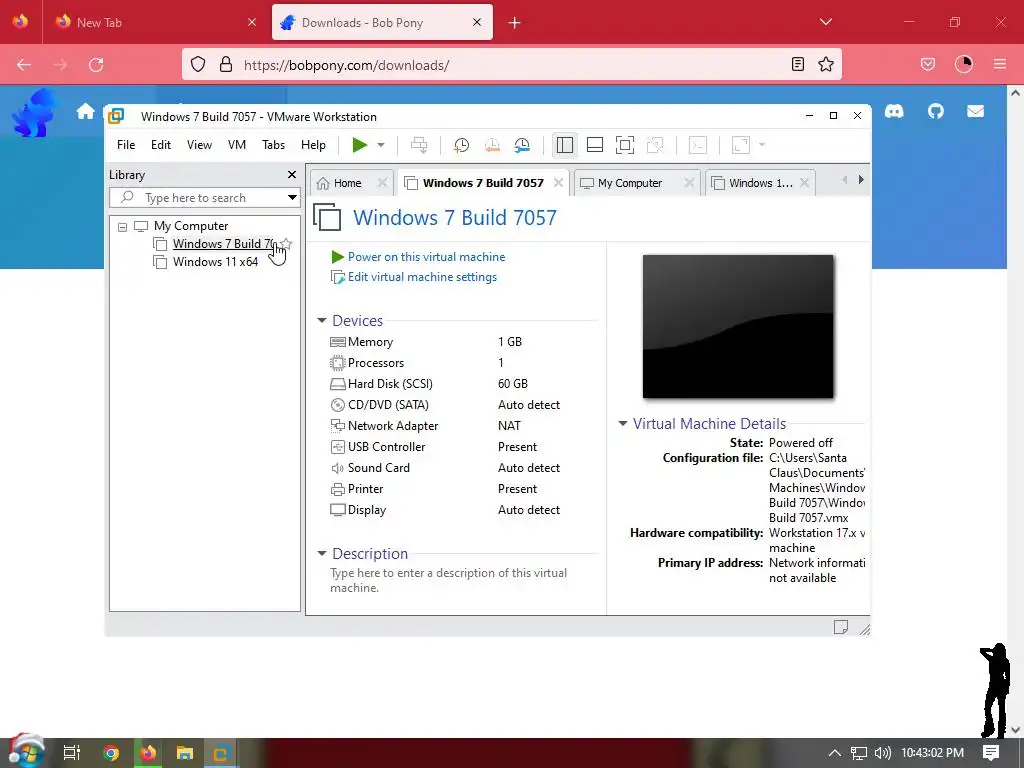Click Send Ctrl+Alt+Del toolbar icon
The height and width of the screenshot is (768, 1024).
(419, 145)
